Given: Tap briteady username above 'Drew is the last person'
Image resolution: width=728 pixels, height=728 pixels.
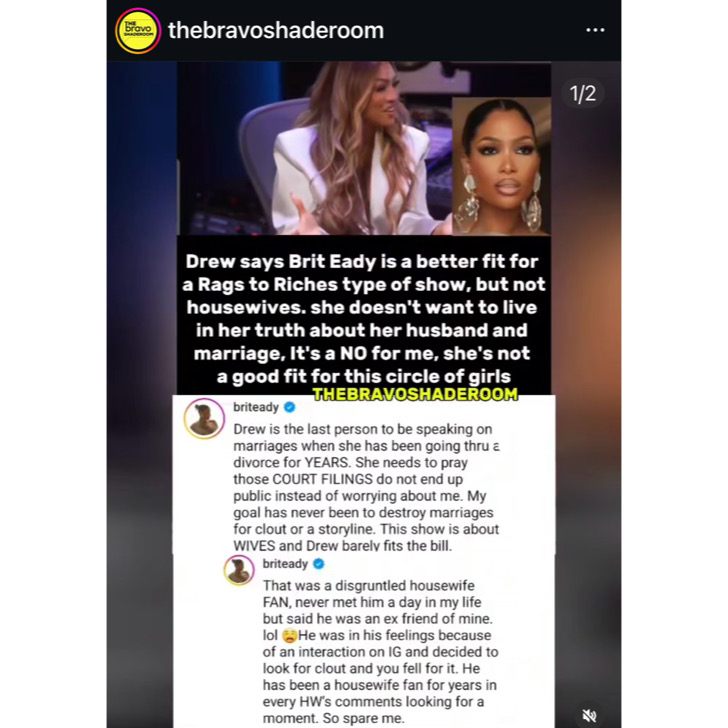Looking at the screenshot, I should coord(255,407).
